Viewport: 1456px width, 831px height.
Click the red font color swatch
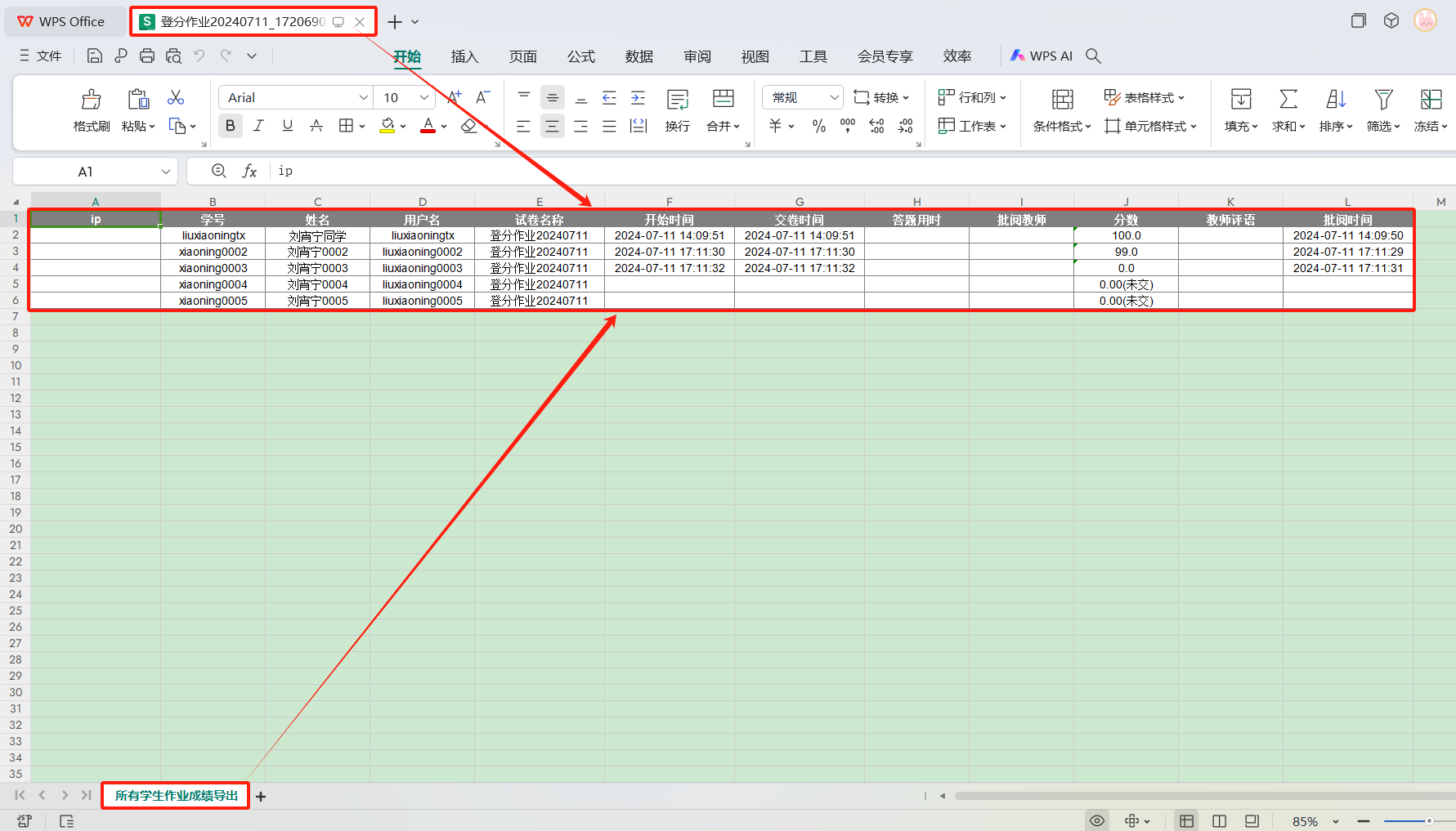pyautogui.click(x=428, y=126)
